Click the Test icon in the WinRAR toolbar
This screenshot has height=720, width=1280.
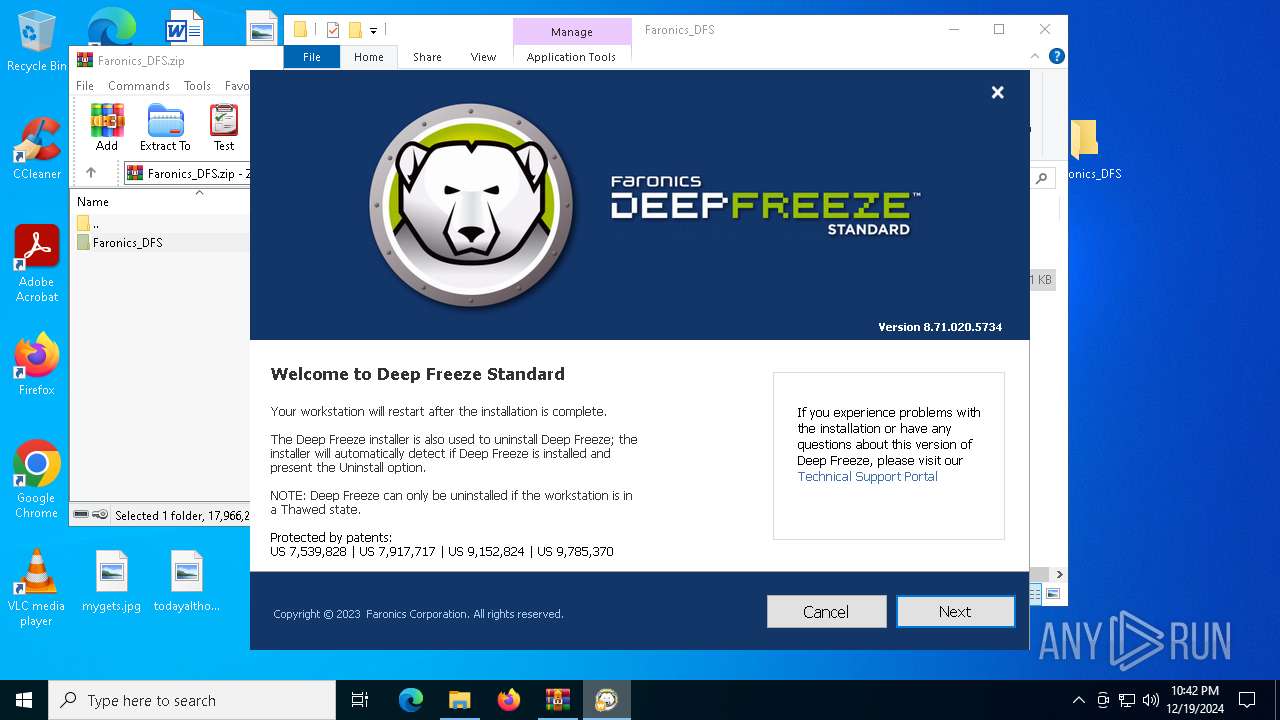(224, 128)
